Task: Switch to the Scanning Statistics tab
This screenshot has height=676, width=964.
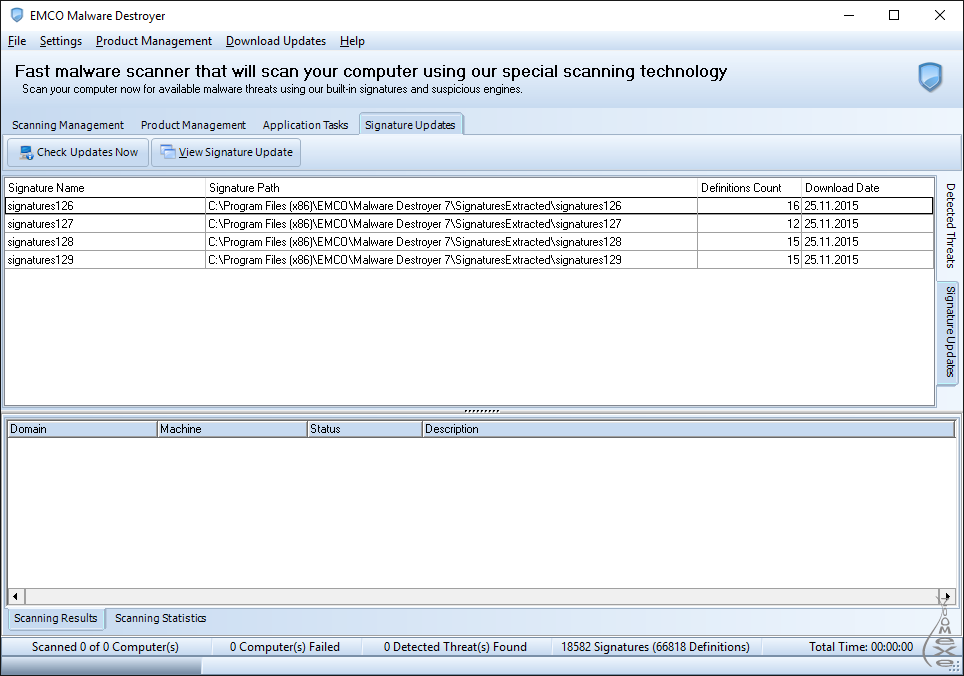Action: (160, 618)
